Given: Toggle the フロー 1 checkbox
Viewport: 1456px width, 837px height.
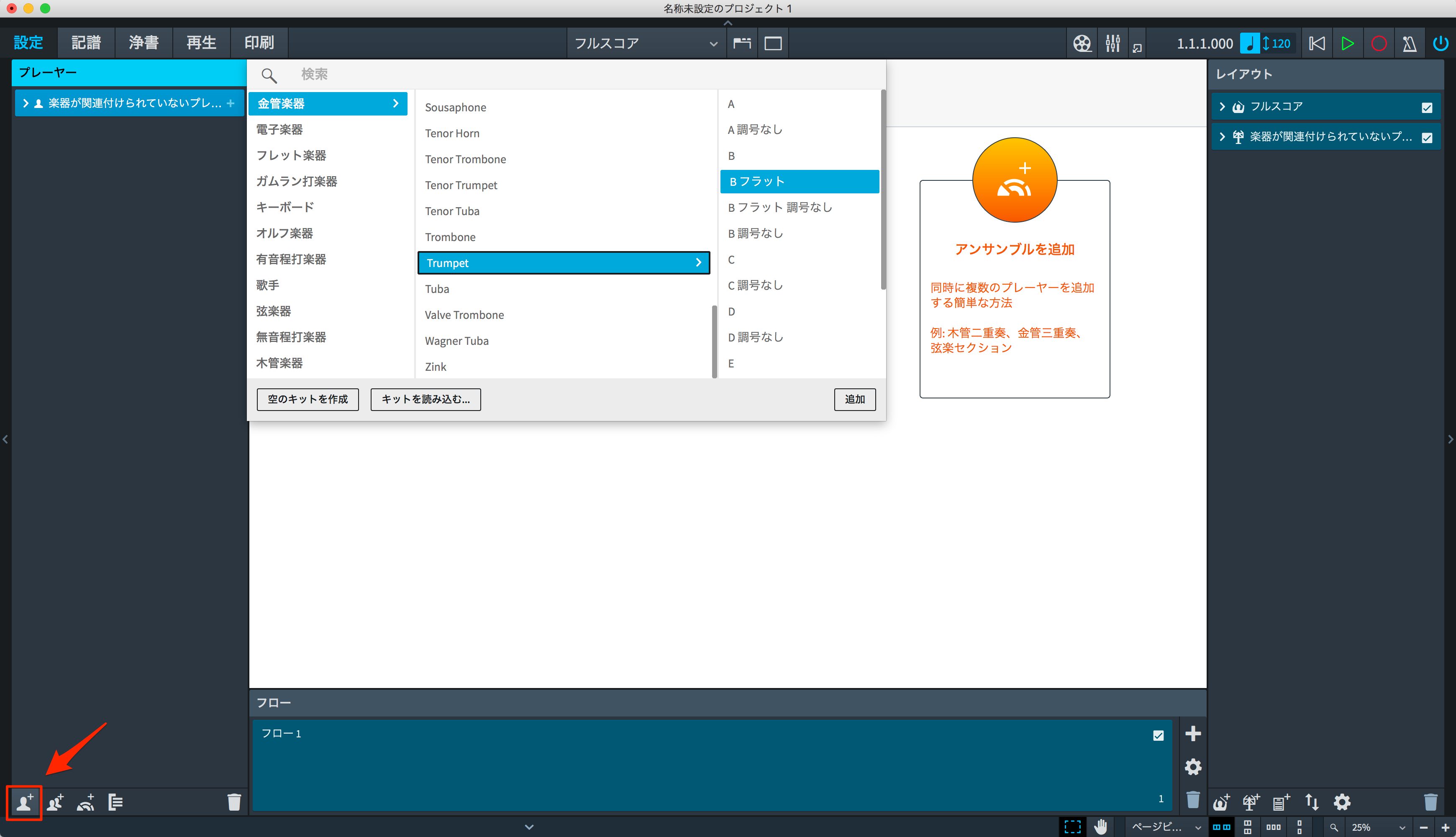Looking at the screenshot, I should pos(1158,735).
